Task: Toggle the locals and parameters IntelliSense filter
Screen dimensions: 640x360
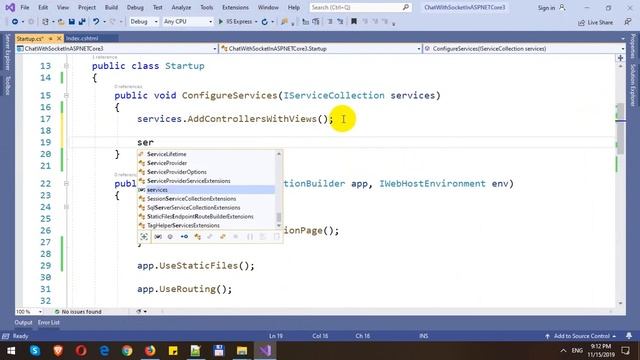Action: pyautogui.click(x=158, y=236)
